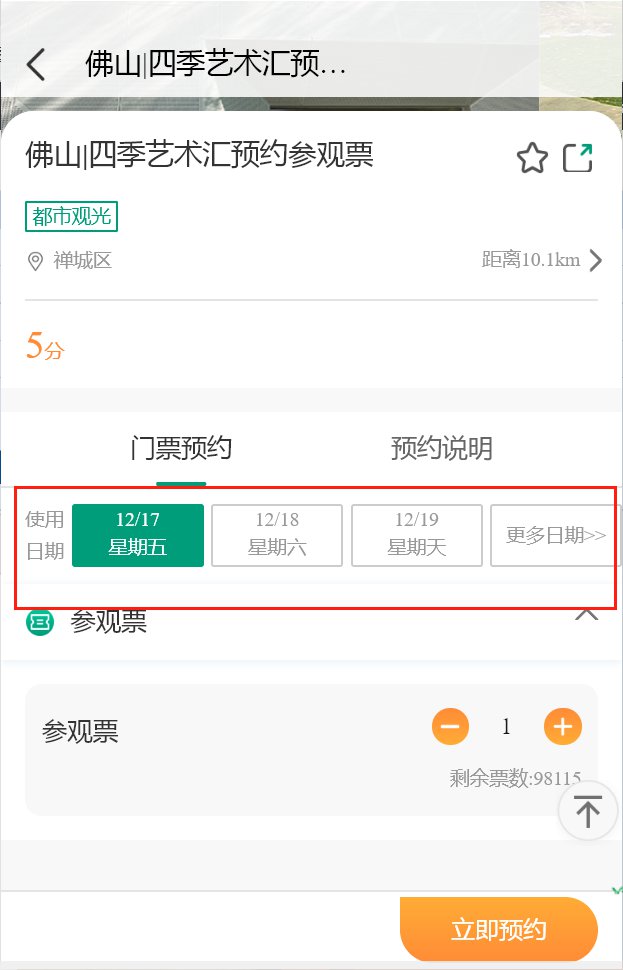Click the 都市观光 tag

[71, 217]
